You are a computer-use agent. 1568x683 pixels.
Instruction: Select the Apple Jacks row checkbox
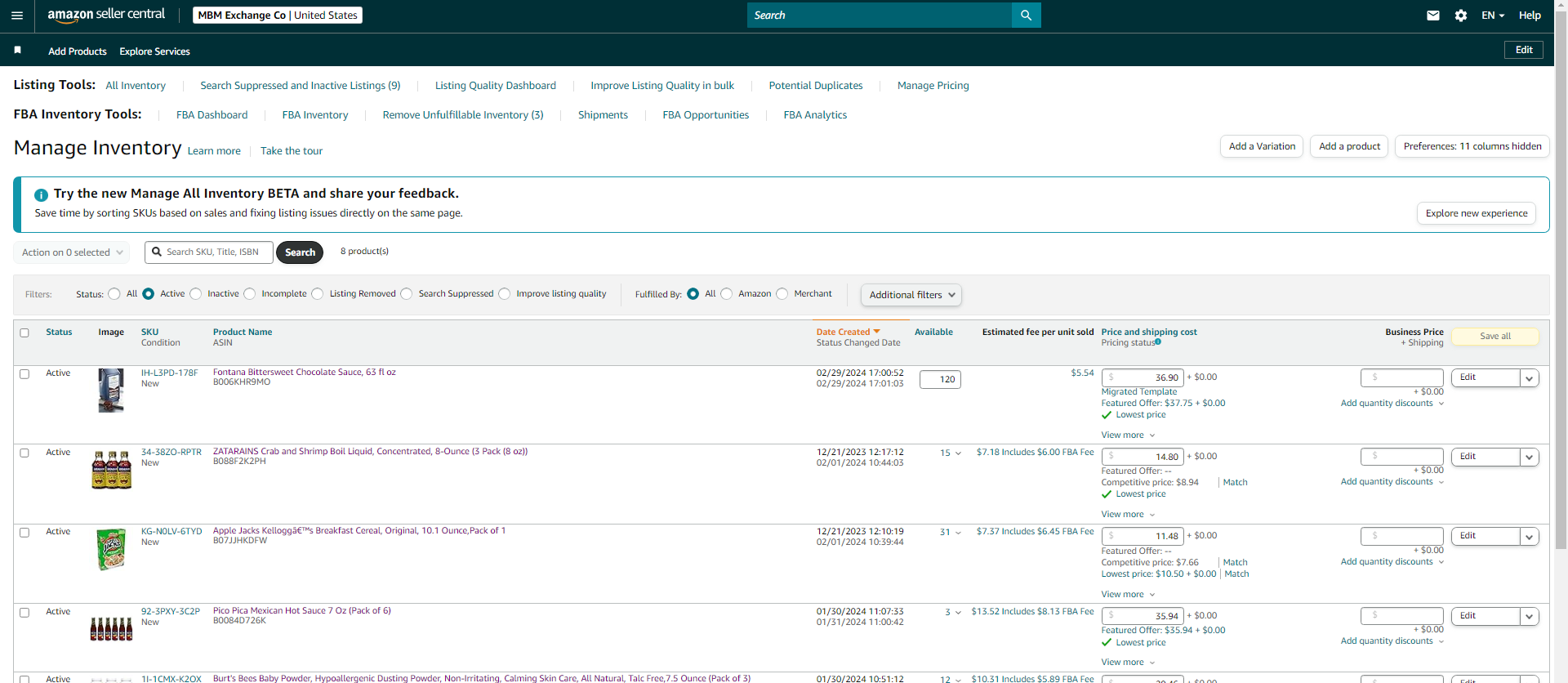tap(24, 532)
